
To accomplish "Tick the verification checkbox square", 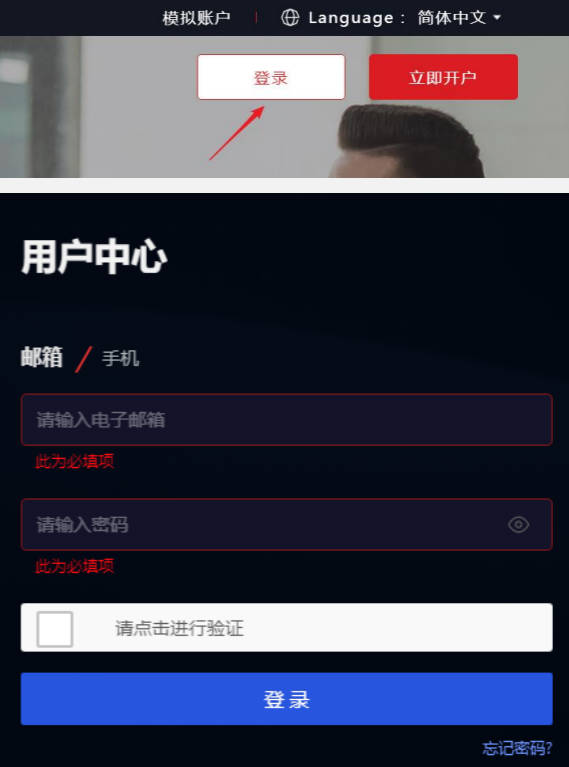I will coord(55,629).
